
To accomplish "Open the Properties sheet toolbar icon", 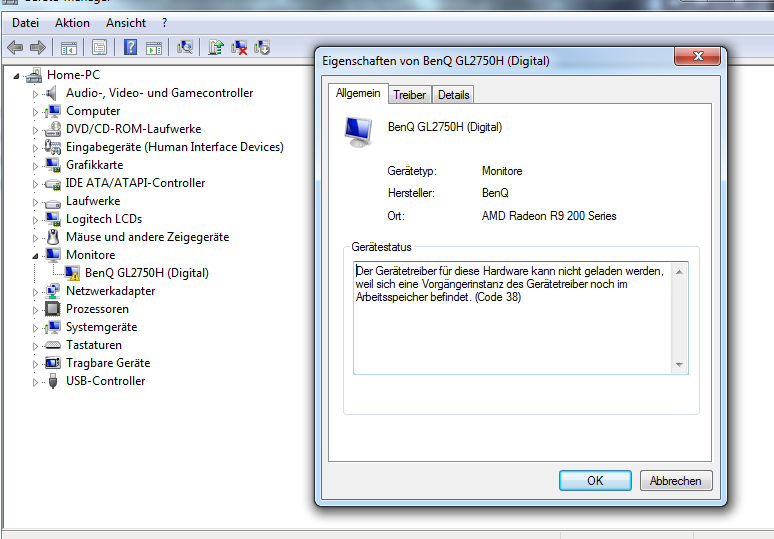I will point(99,48).
